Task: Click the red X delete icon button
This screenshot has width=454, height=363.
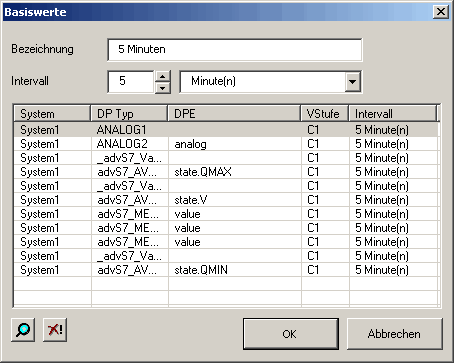Action: click(55, 330)
